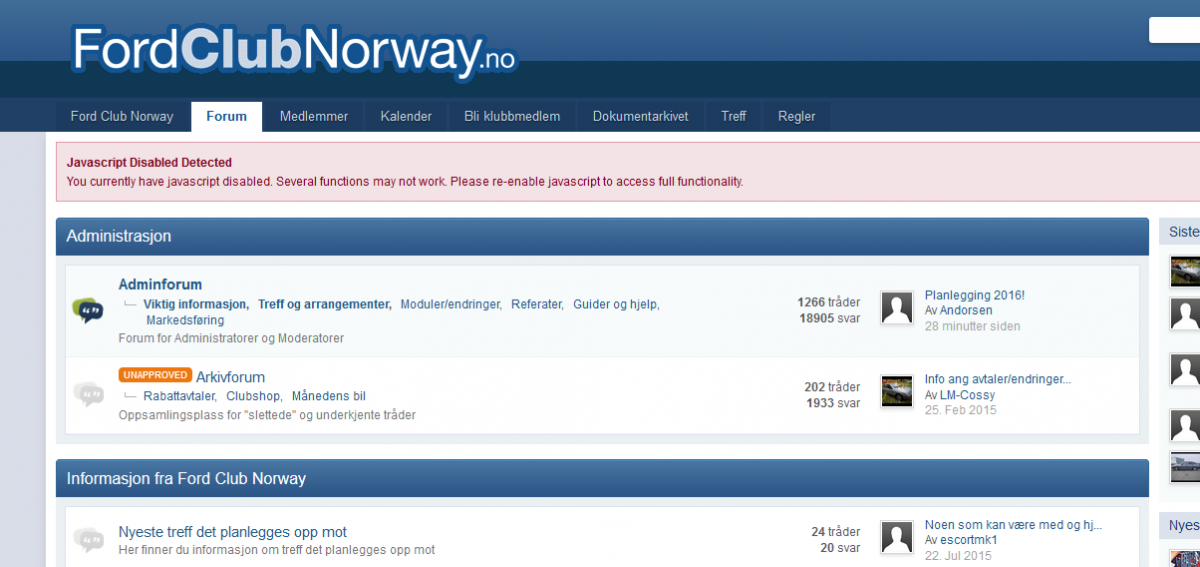1200x567 pixels.
Task: Open the Referater subforum
Action: pyautogui.click(x=537, y=304)
